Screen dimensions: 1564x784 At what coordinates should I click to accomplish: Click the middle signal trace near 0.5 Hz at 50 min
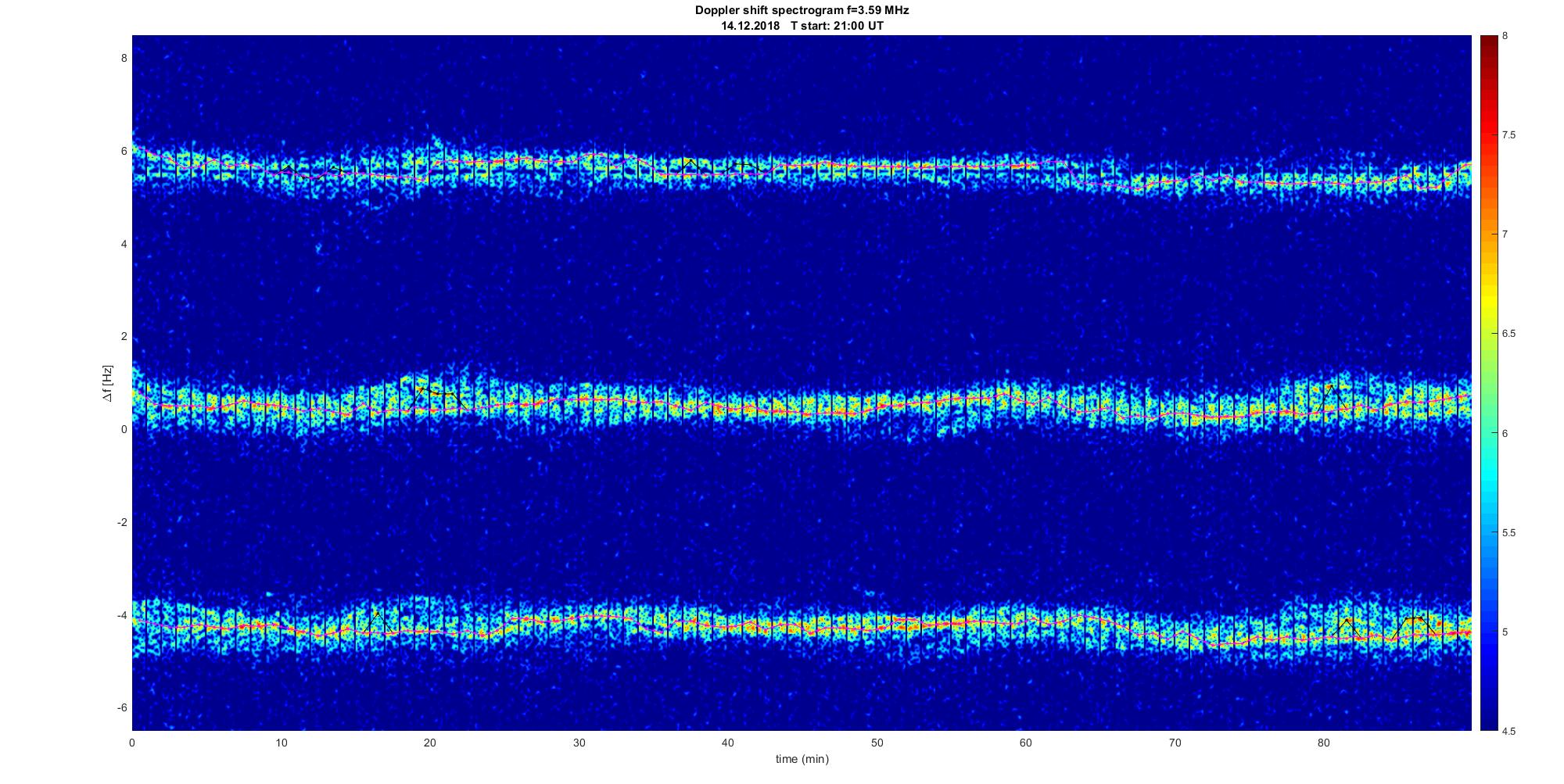[x=877, y=406]
